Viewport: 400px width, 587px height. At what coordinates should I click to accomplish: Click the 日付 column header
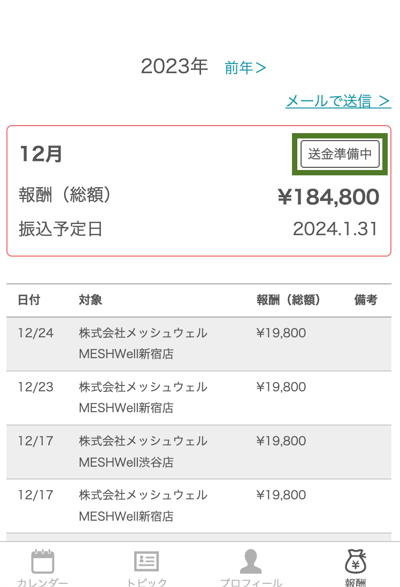tap(29, 300)
